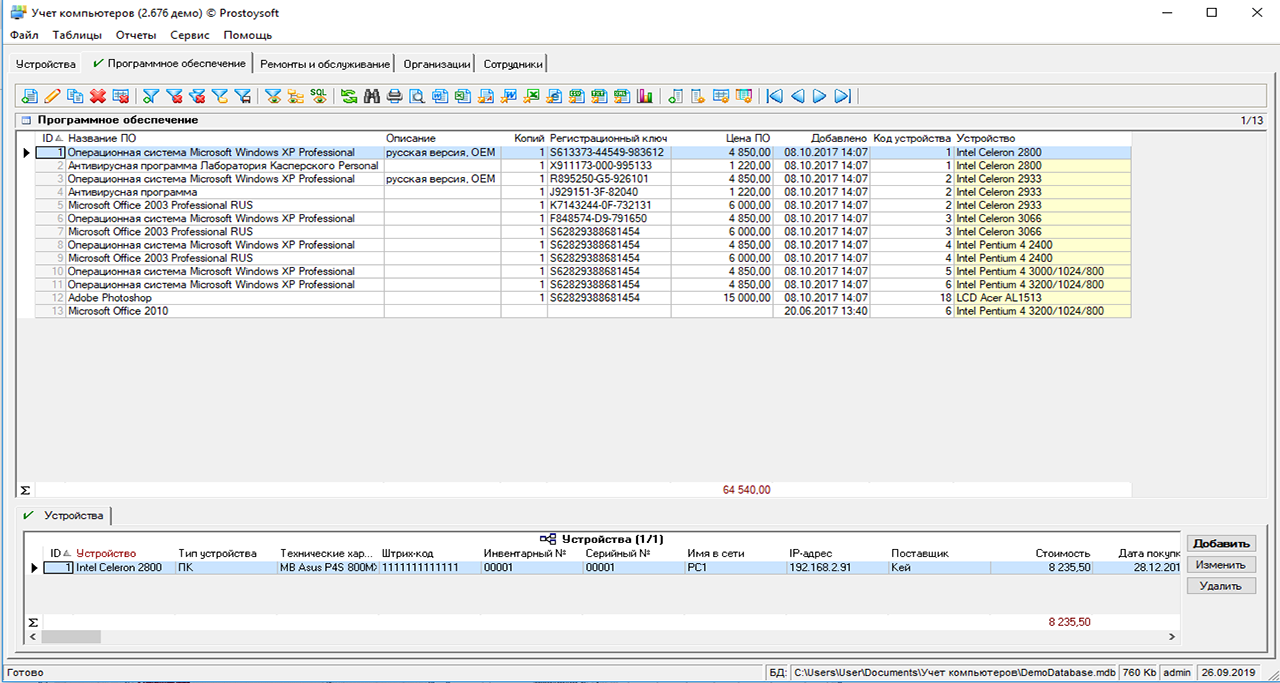This screenshot has height=683, width=1280.
Task: Click the LCD Acer AL1513 device cell
Action: (1043, 298)
